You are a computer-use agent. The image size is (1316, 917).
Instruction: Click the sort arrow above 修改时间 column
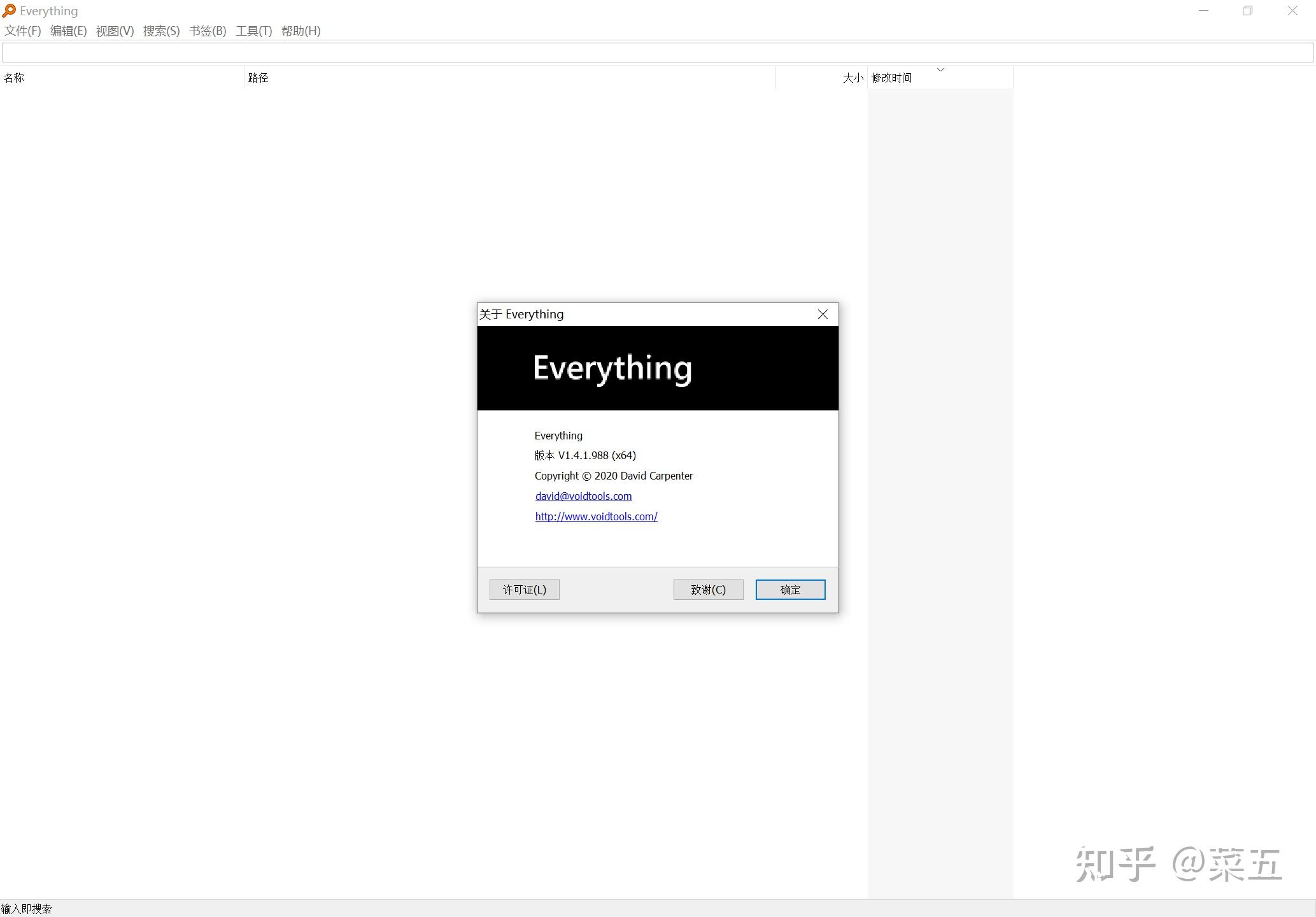coord(940,69)
